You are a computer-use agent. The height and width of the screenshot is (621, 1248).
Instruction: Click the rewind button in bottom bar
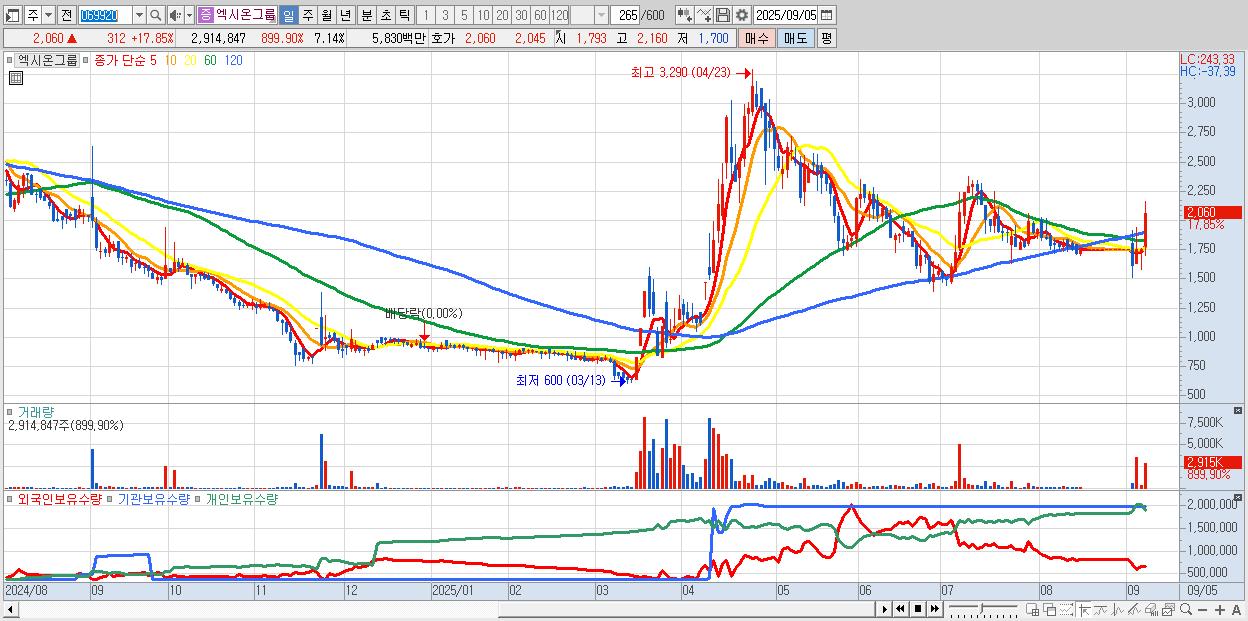tap(900, 609)
